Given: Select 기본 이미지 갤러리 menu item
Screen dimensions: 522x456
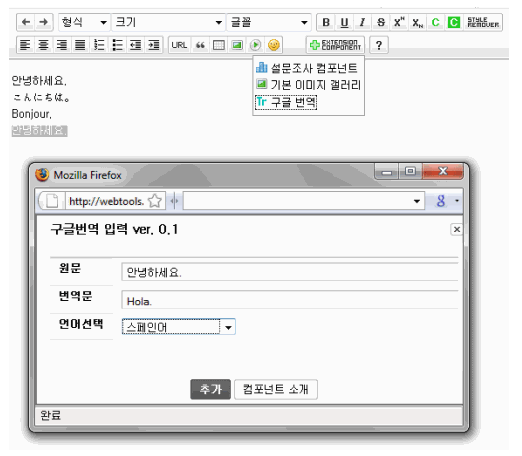Looking at the screenshot, I should pyautogui.click(x=308, y=85).
